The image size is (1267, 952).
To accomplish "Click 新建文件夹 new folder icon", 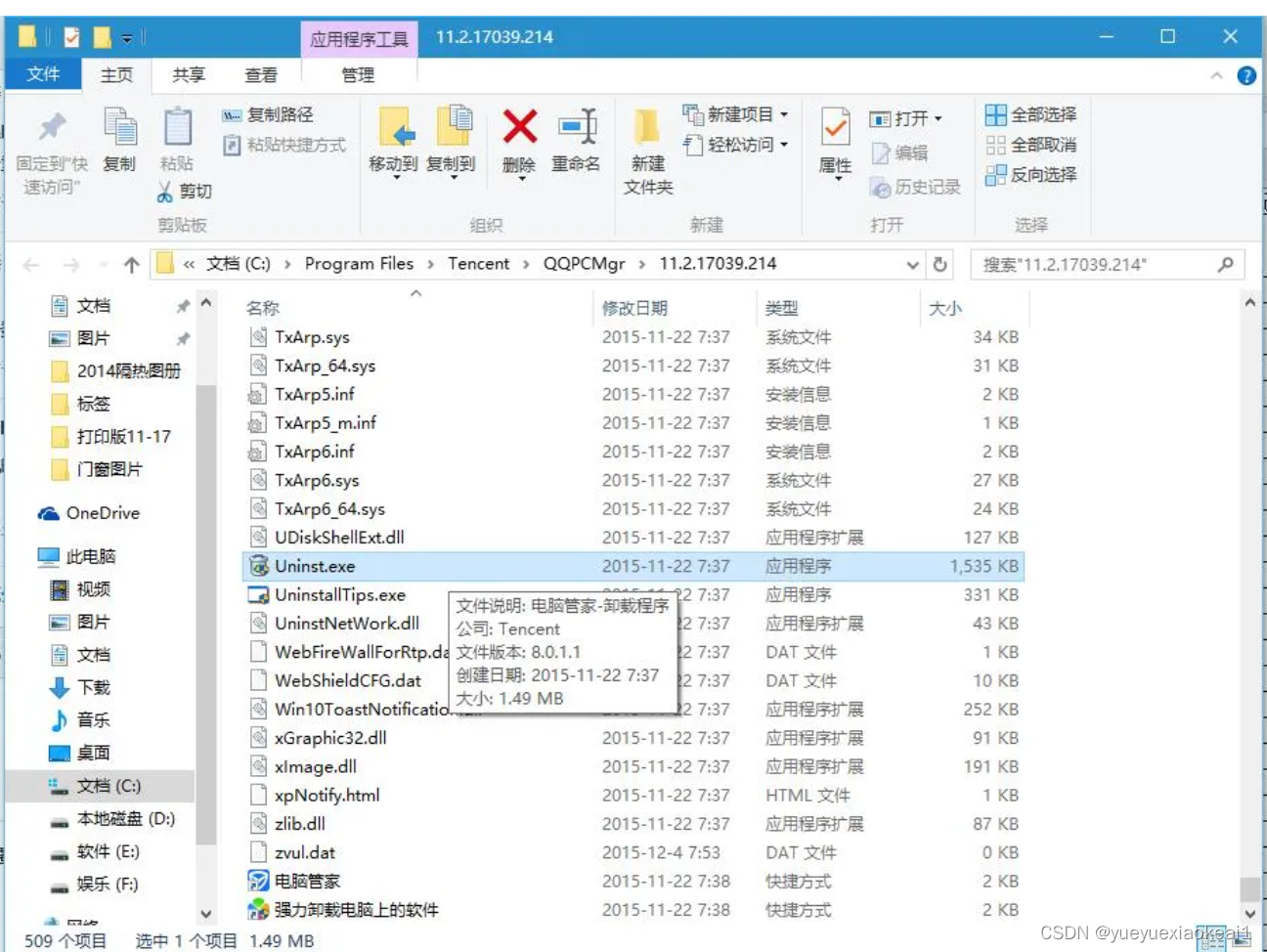I will coord(648,128).
